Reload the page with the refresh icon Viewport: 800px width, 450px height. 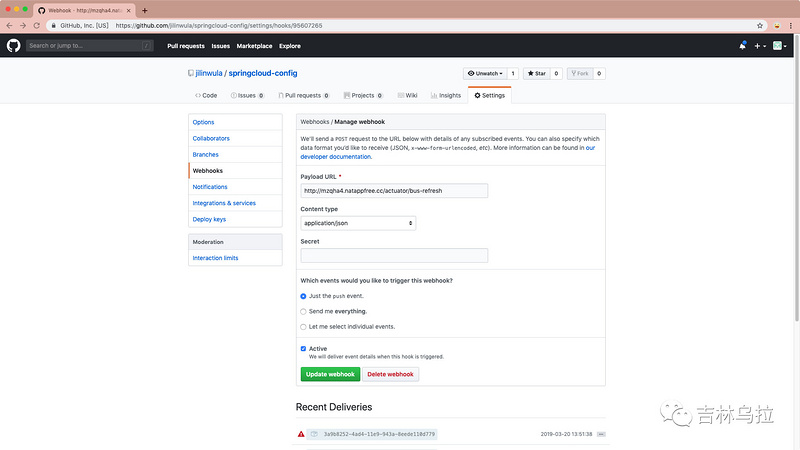[36, 26]
